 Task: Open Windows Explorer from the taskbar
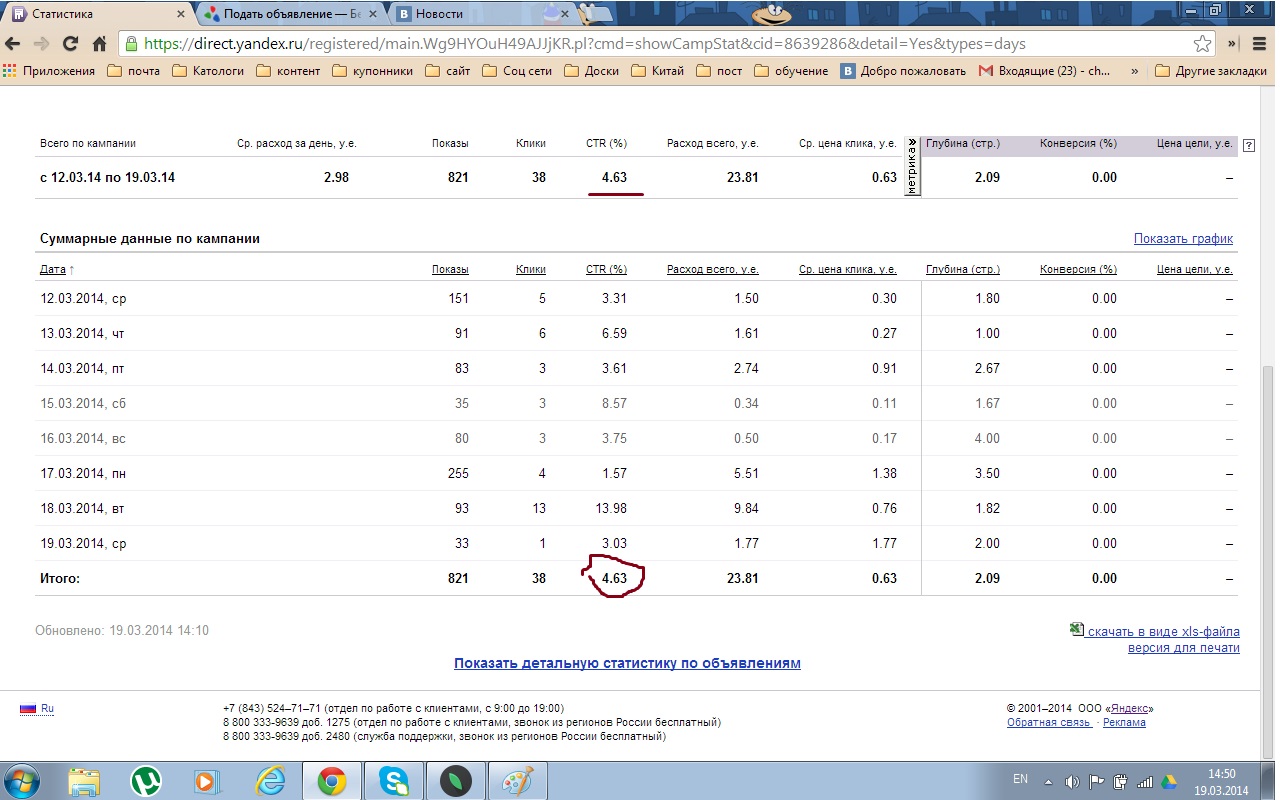(x=85, y=780)
